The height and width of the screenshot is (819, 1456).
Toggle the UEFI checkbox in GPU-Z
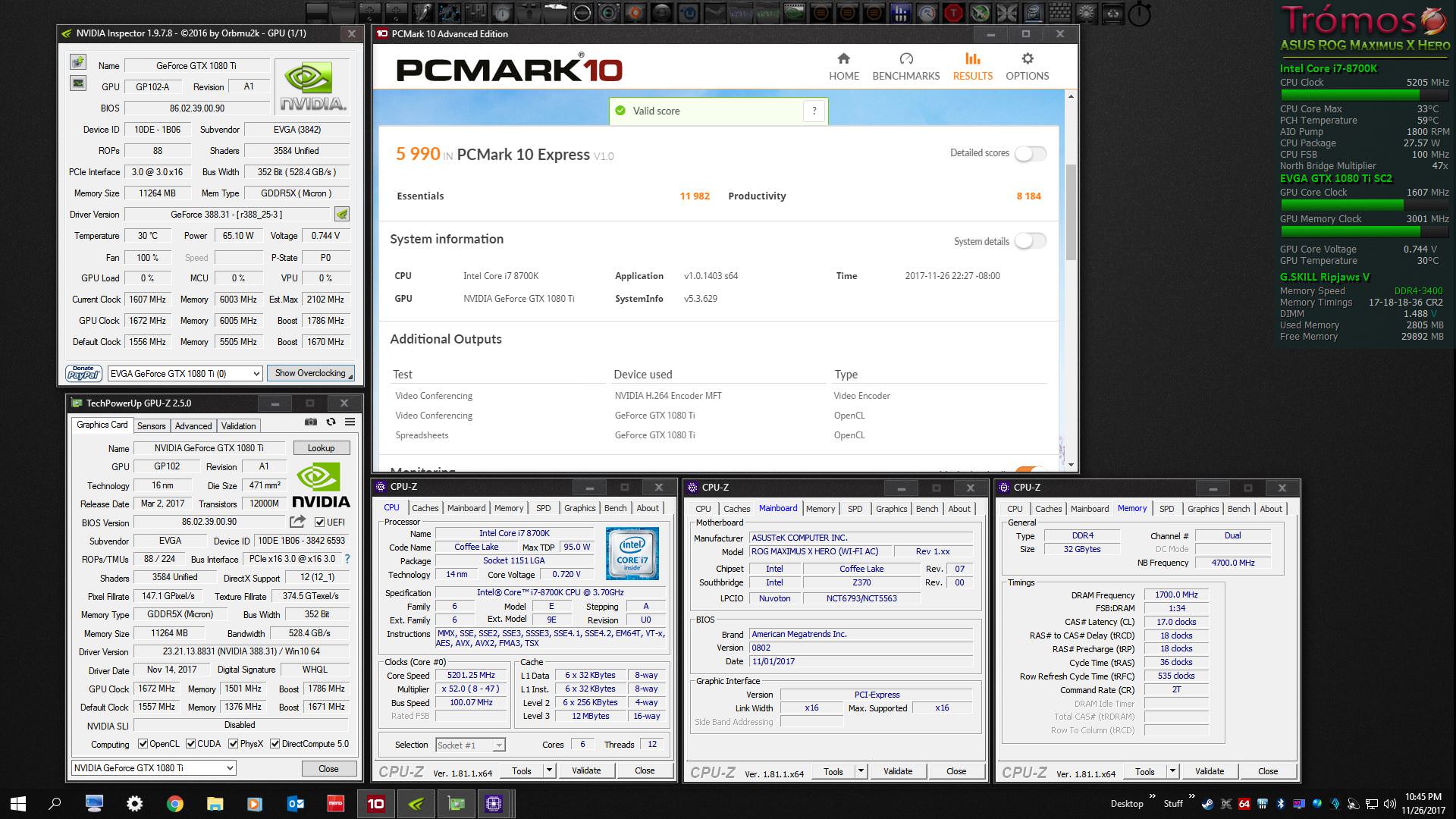coord(319,522)
